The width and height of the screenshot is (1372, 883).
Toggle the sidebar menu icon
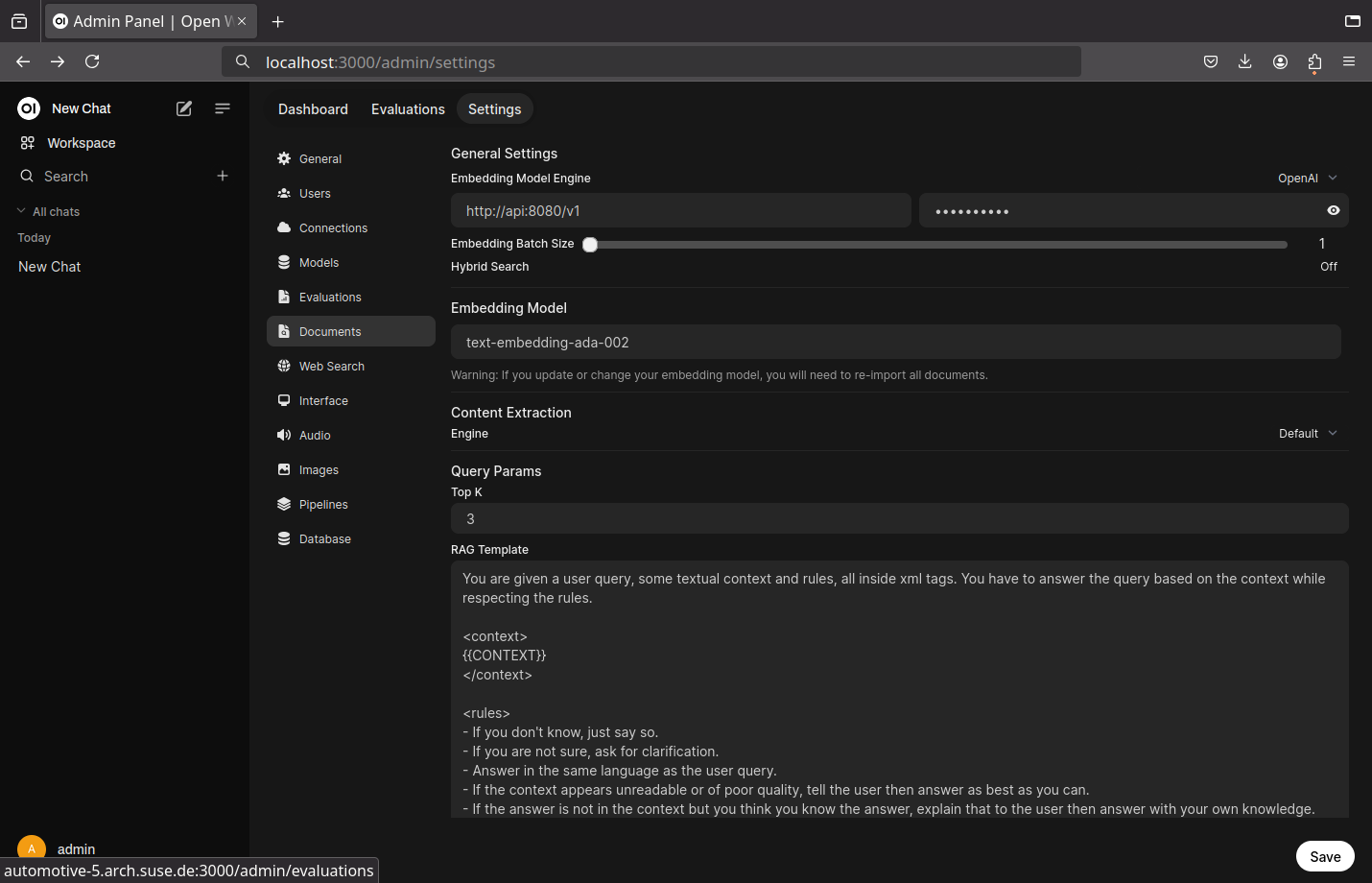(x=223, y=108)
